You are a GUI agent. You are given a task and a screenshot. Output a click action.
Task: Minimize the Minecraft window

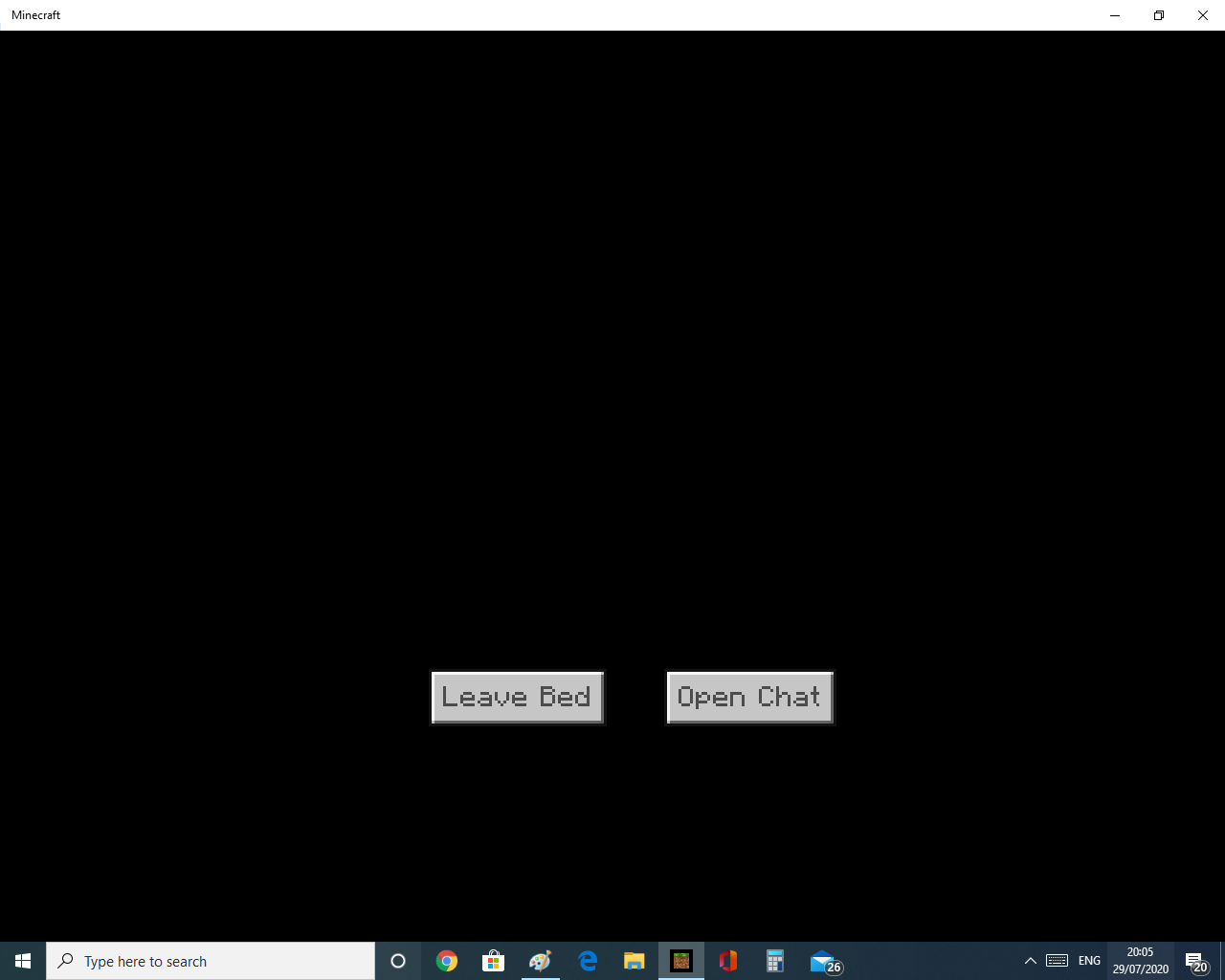click(x=1115, y=15)
